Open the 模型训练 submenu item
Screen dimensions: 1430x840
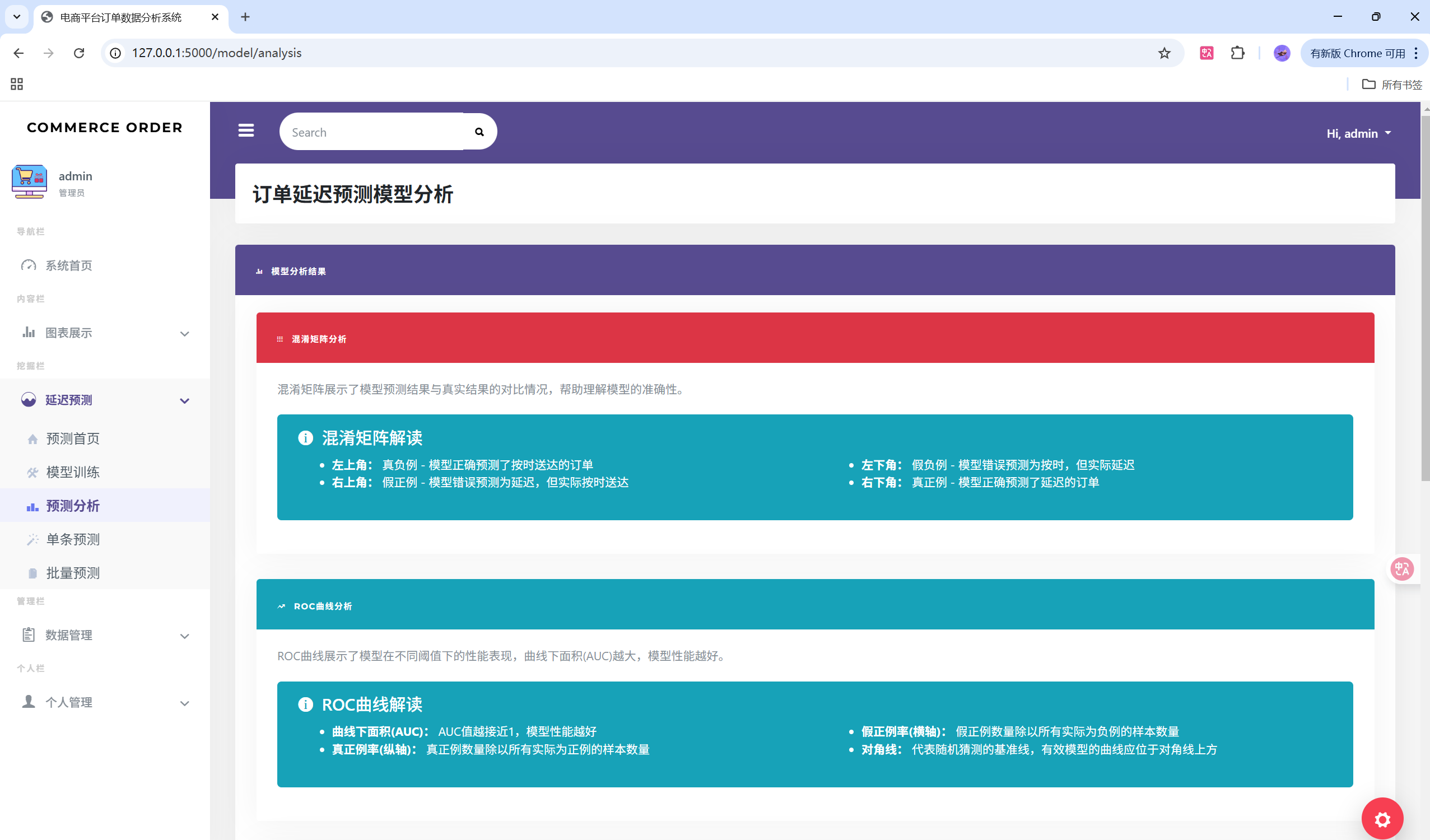73,472
